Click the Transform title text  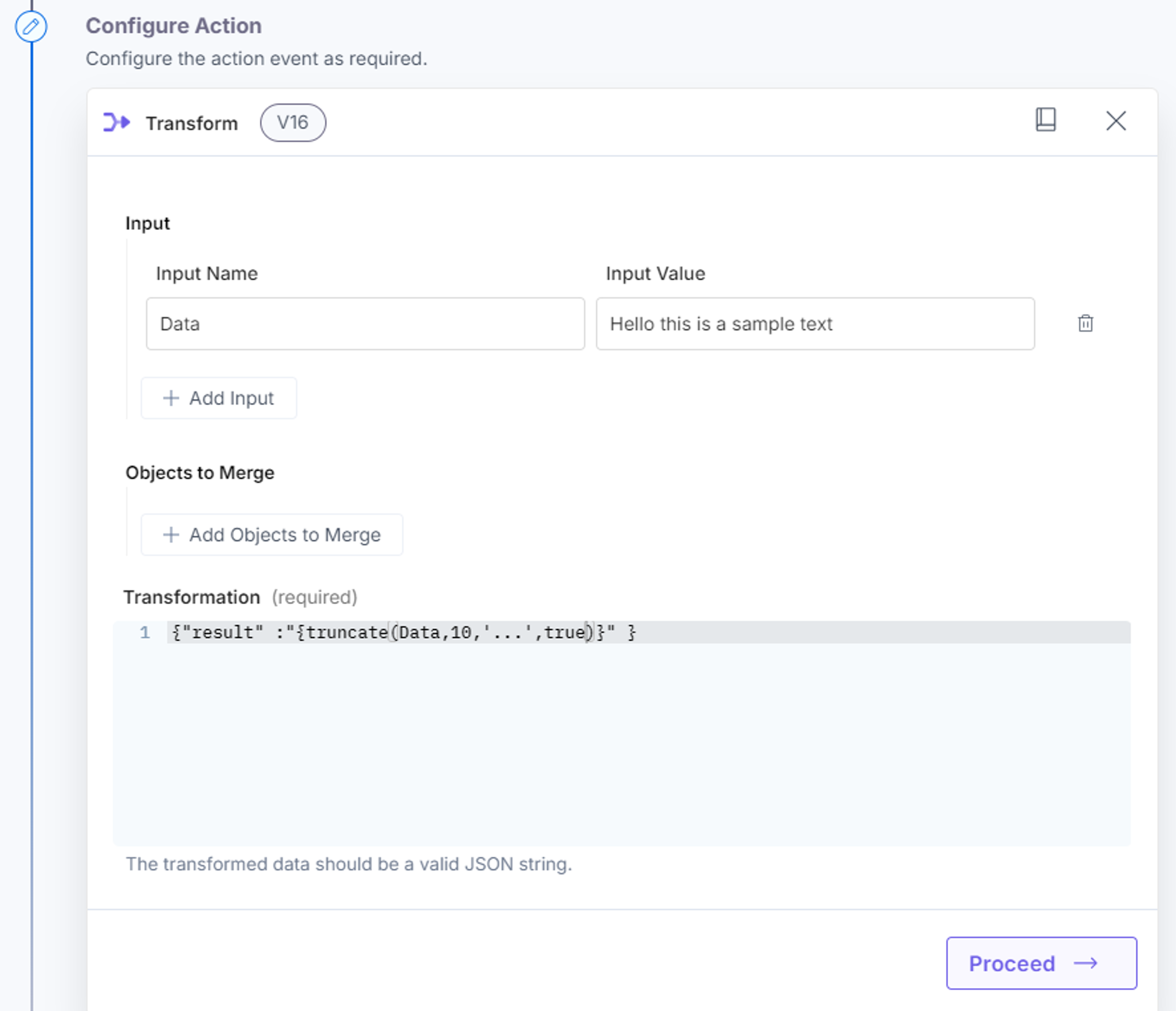(192, 123)
